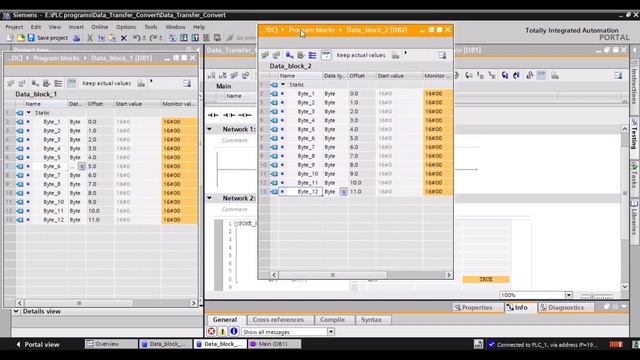The height and width of the screenshot is (360, 640).
Task: Open the data type dropdown for Byte_6 in Data_block_1
Action: coord(82,167)
